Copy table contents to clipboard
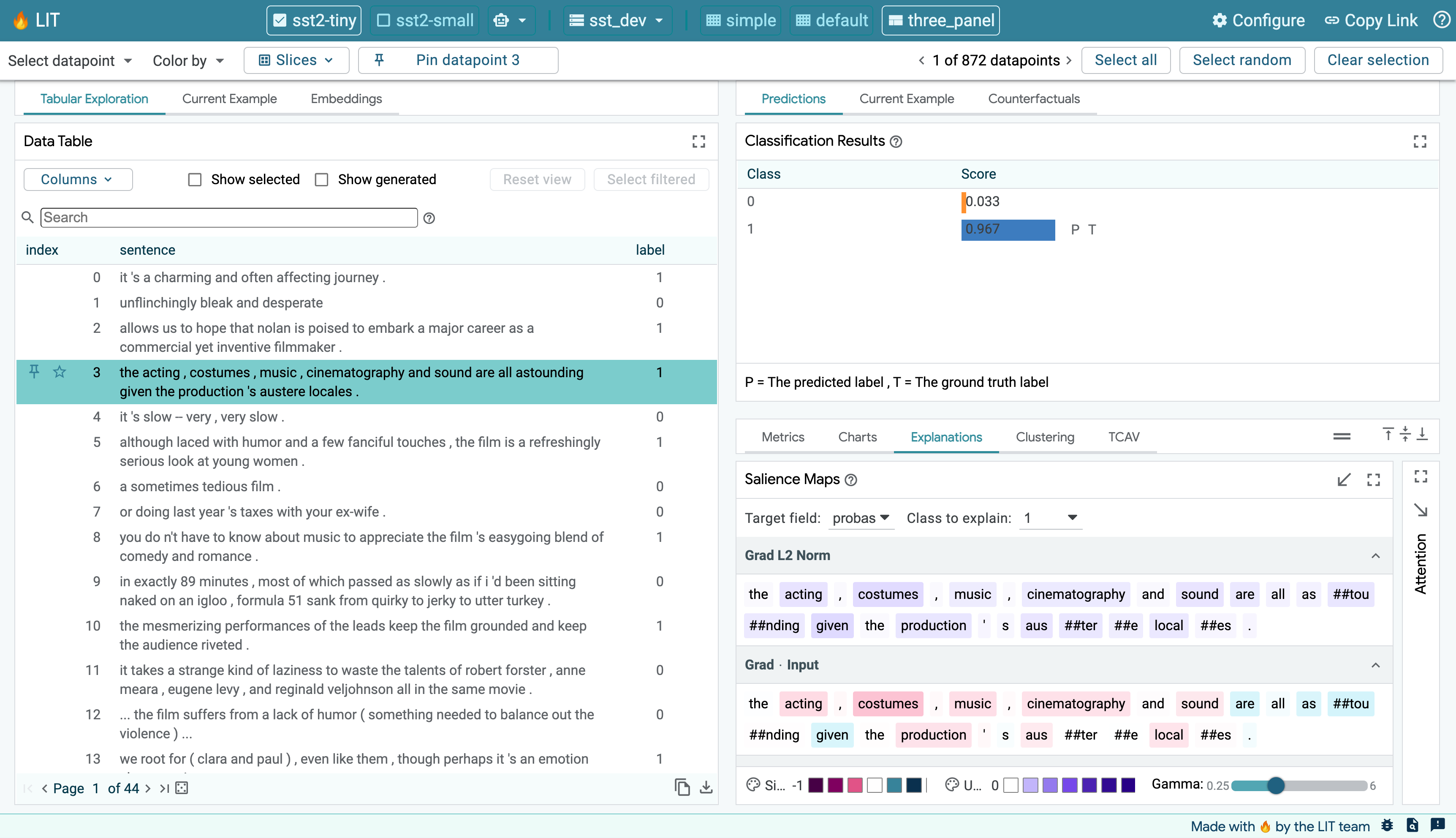 pyautogui.click(x=682, y=787)
